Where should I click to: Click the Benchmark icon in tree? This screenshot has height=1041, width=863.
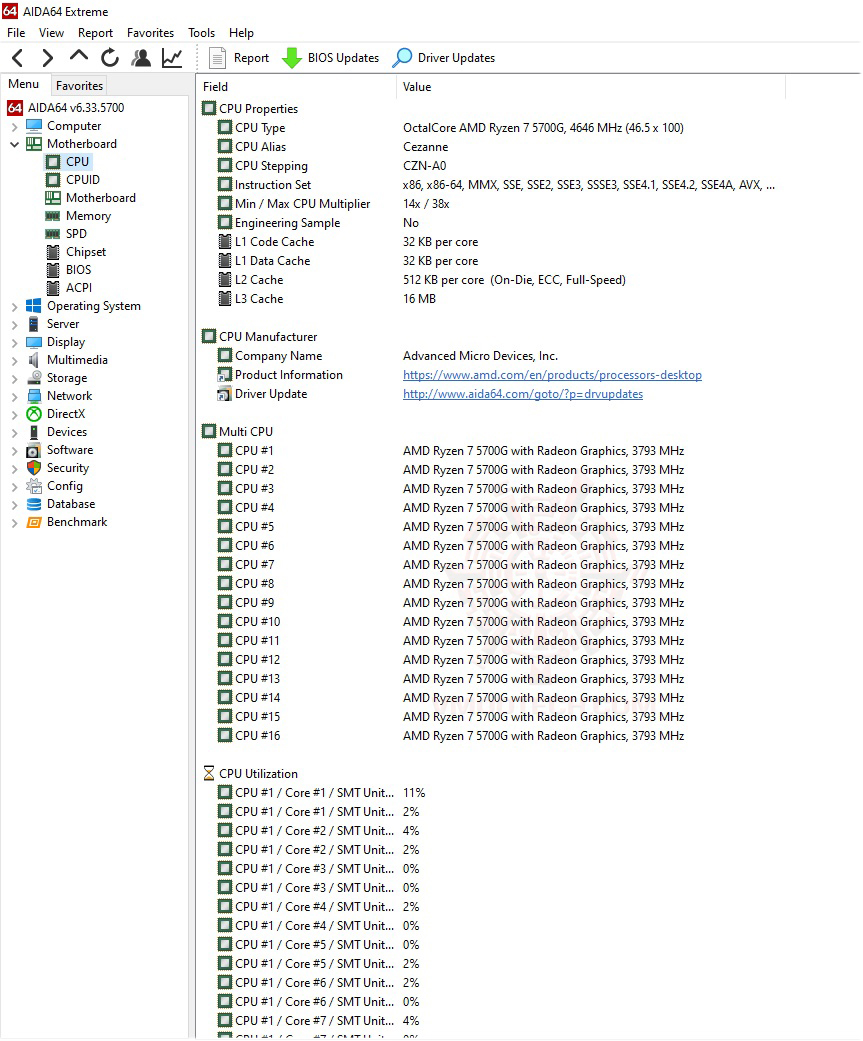tap(34, 522)
